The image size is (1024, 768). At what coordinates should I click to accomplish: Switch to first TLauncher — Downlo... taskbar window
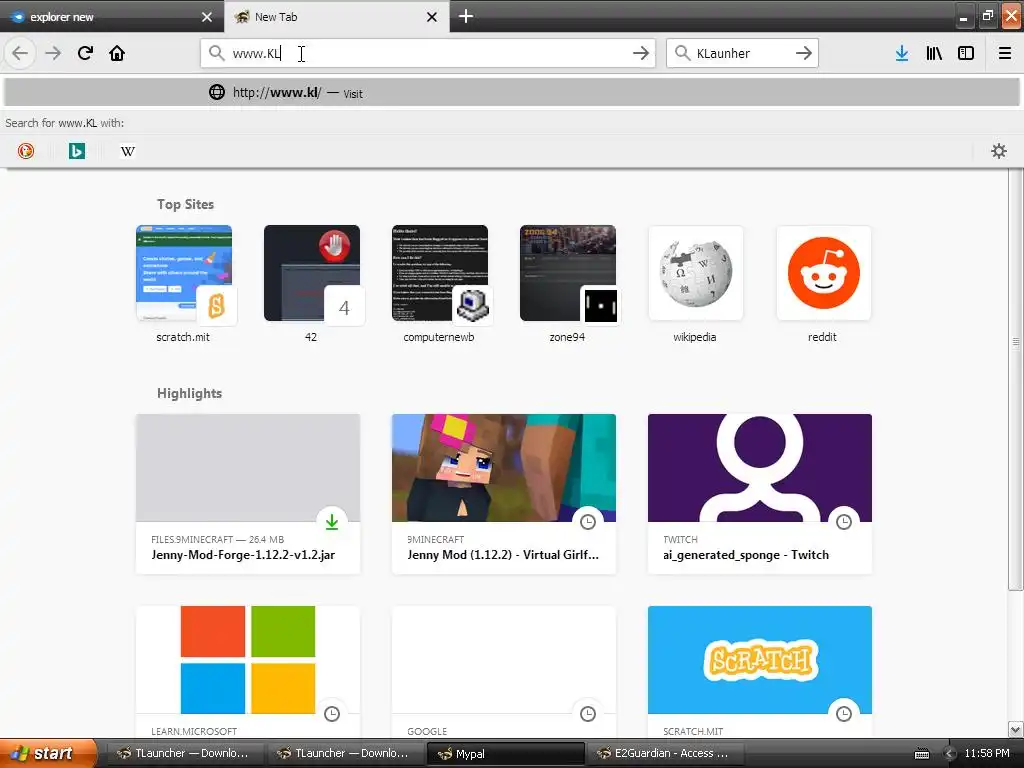pos(185,754)
